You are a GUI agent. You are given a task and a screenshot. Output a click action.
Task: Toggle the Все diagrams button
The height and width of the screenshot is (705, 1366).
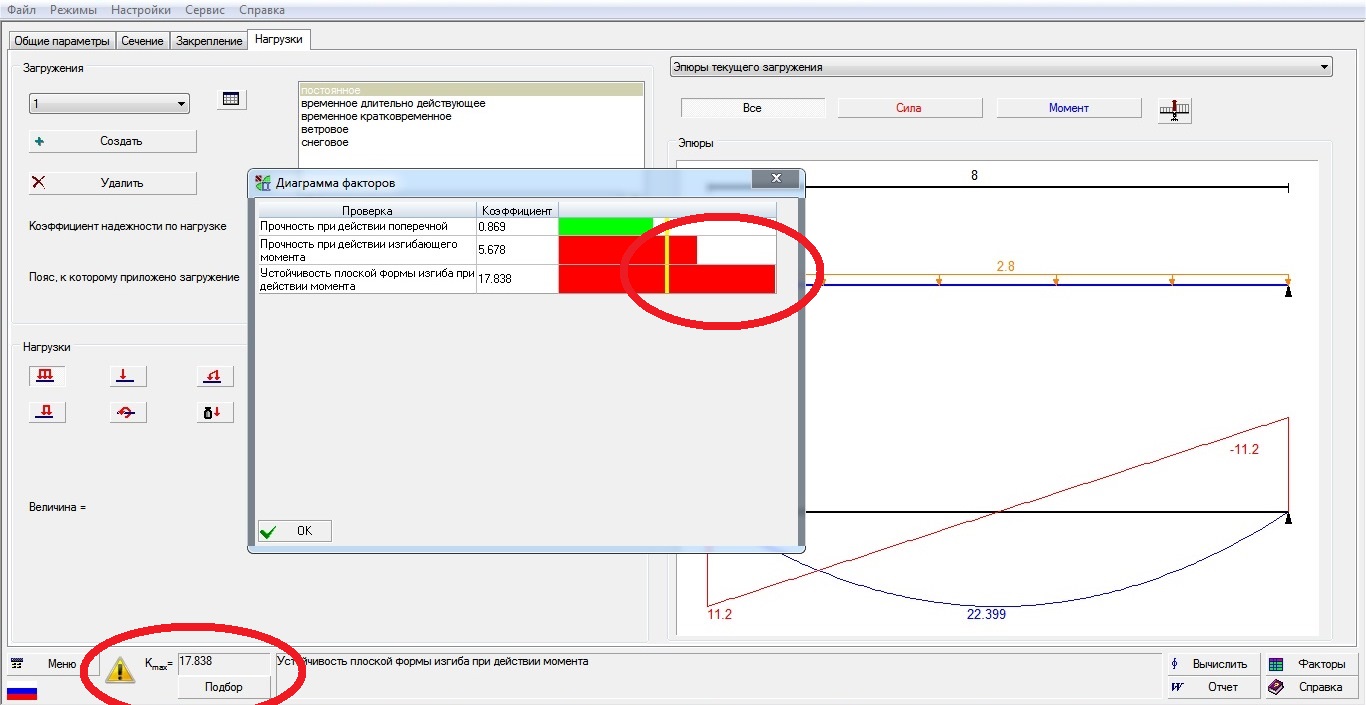coord(753,108)
